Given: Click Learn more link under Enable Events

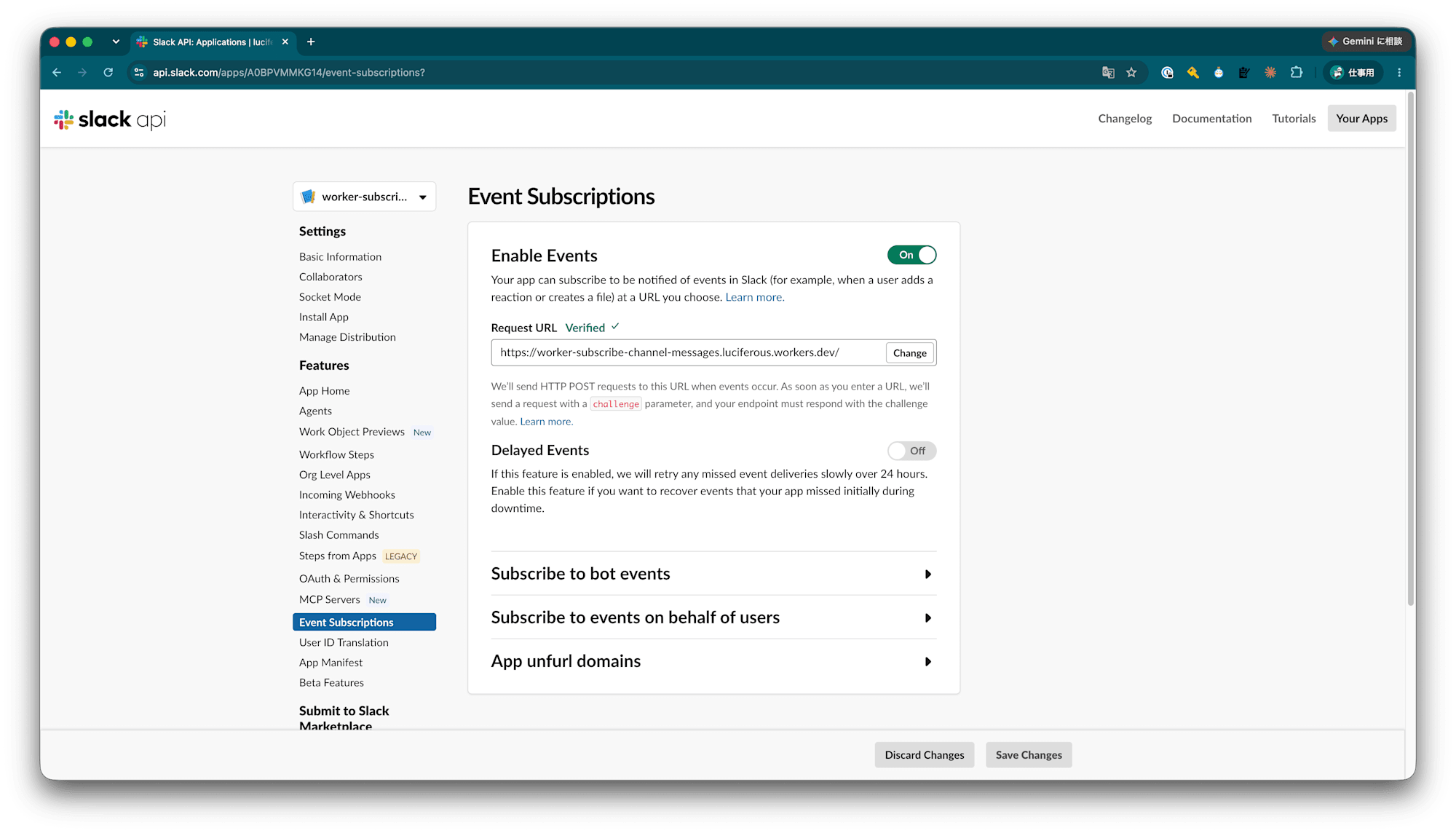Looking at the screenshot, I should (x=755, y=297).
